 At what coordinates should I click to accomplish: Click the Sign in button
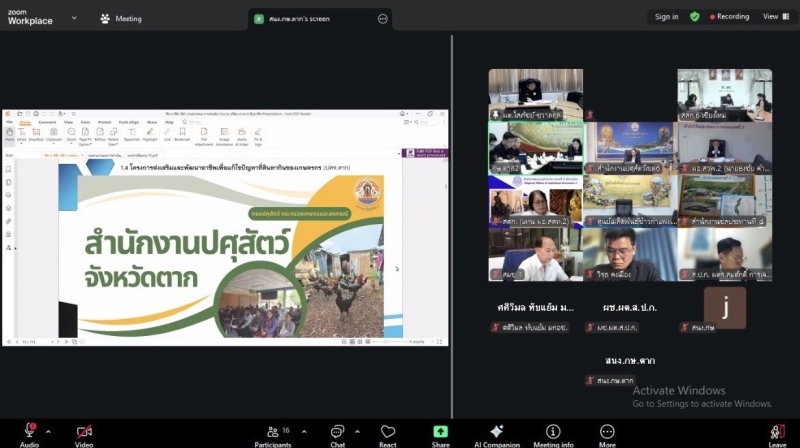[666, 17]
